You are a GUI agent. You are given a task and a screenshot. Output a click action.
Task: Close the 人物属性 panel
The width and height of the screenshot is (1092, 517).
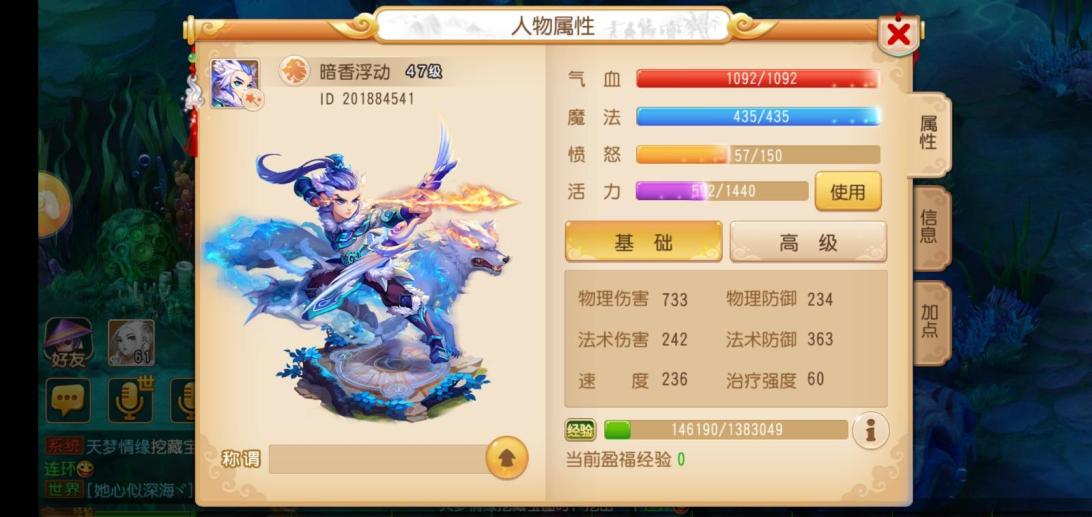(898, 33)
